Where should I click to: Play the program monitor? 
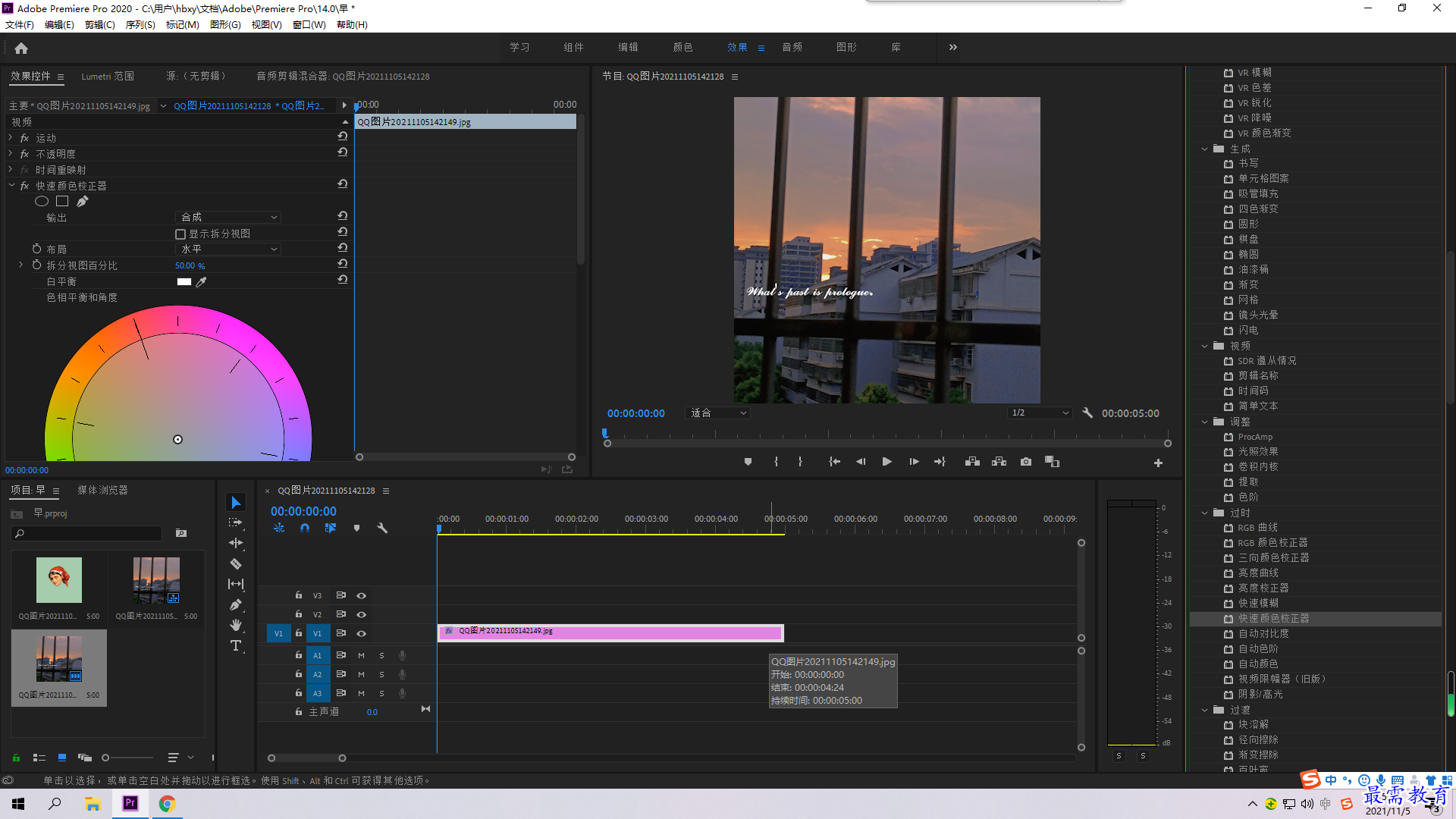coord(886,462)
